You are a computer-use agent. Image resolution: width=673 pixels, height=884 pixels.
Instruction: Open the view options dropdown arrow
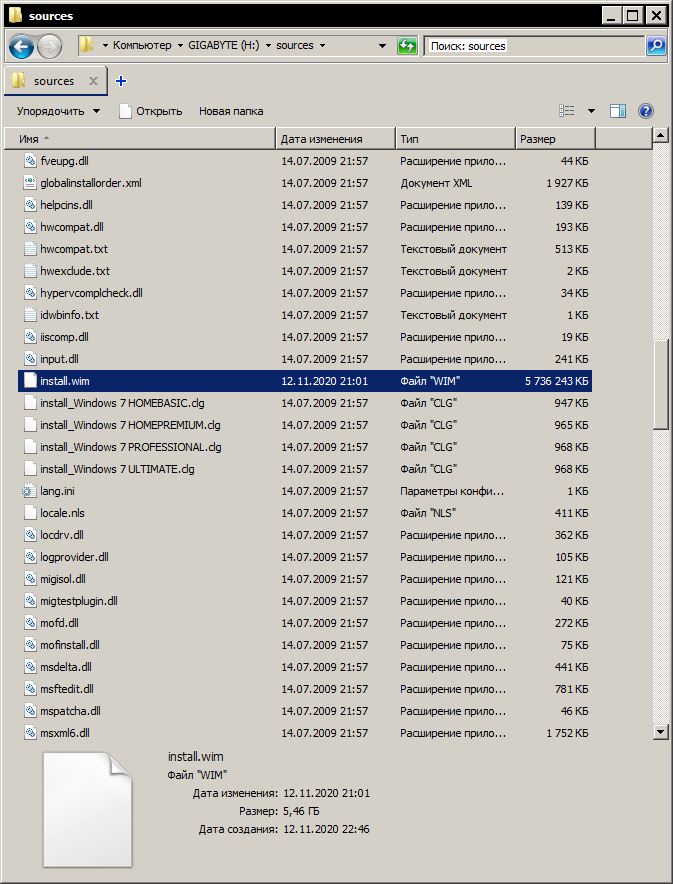pos(591,111)
